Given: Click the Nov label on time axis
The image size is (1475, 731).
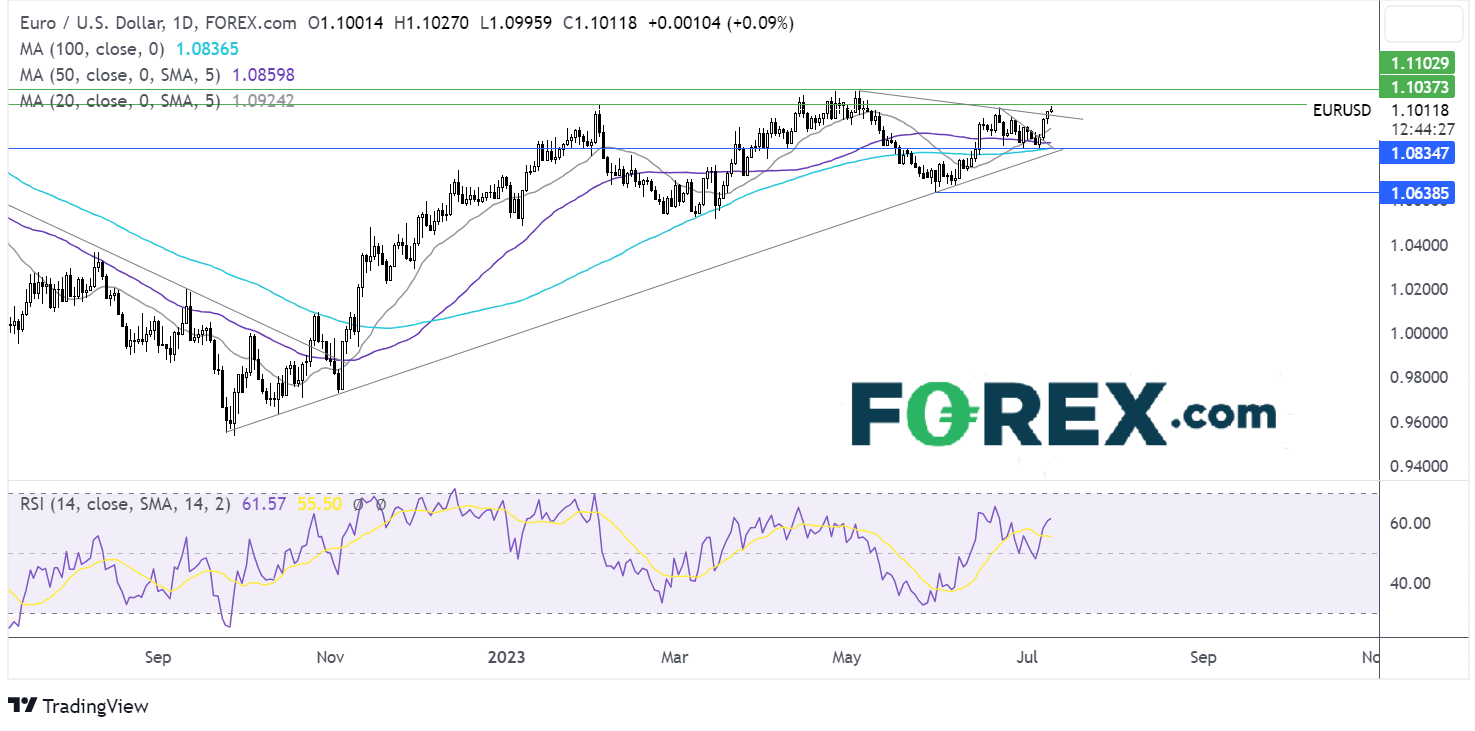Looking at the screenshot, I should (x=331, y=657).
